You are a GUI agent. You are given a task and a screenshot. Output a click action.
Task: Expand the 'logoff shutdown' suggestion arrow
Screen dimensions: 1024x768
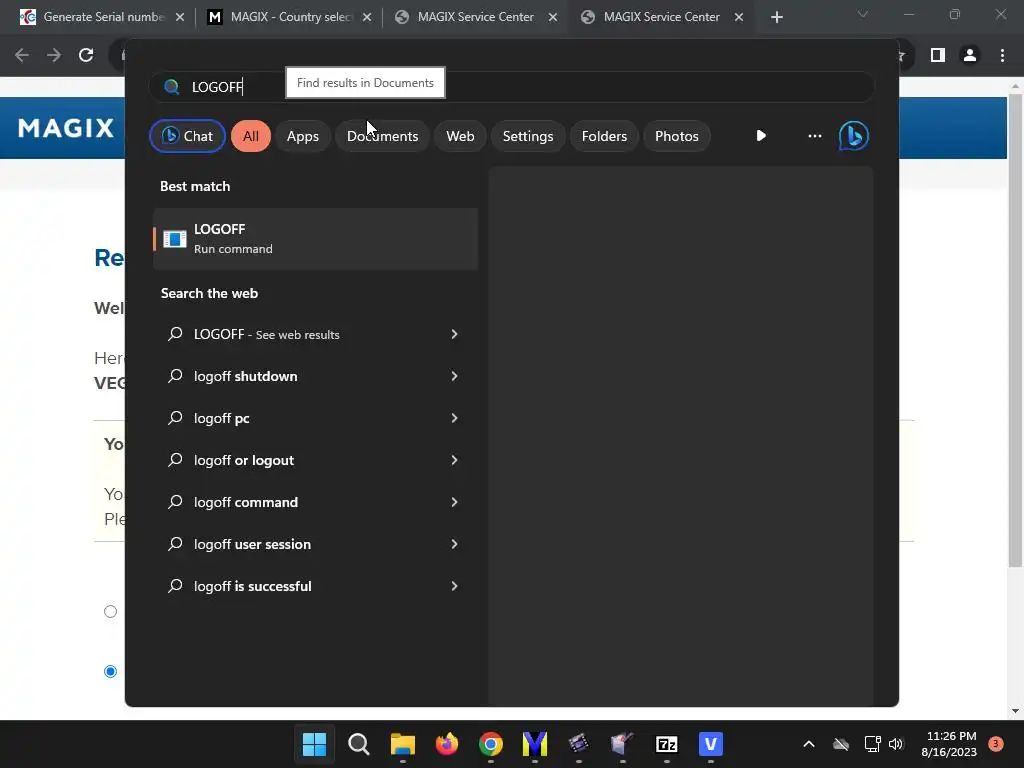tap(455, 376)
